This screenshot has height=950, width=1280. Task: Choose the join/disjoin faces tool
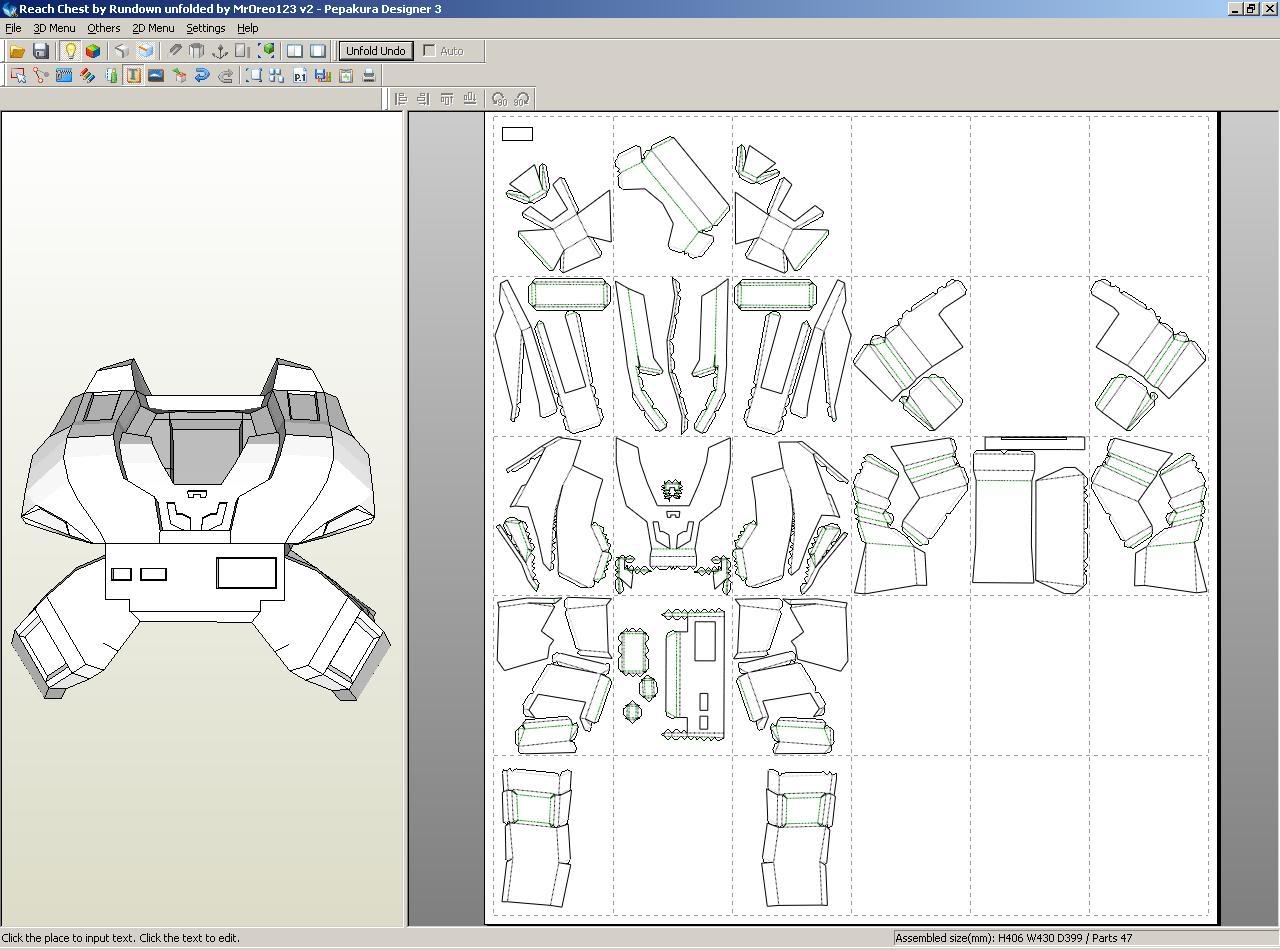point(41,75)
